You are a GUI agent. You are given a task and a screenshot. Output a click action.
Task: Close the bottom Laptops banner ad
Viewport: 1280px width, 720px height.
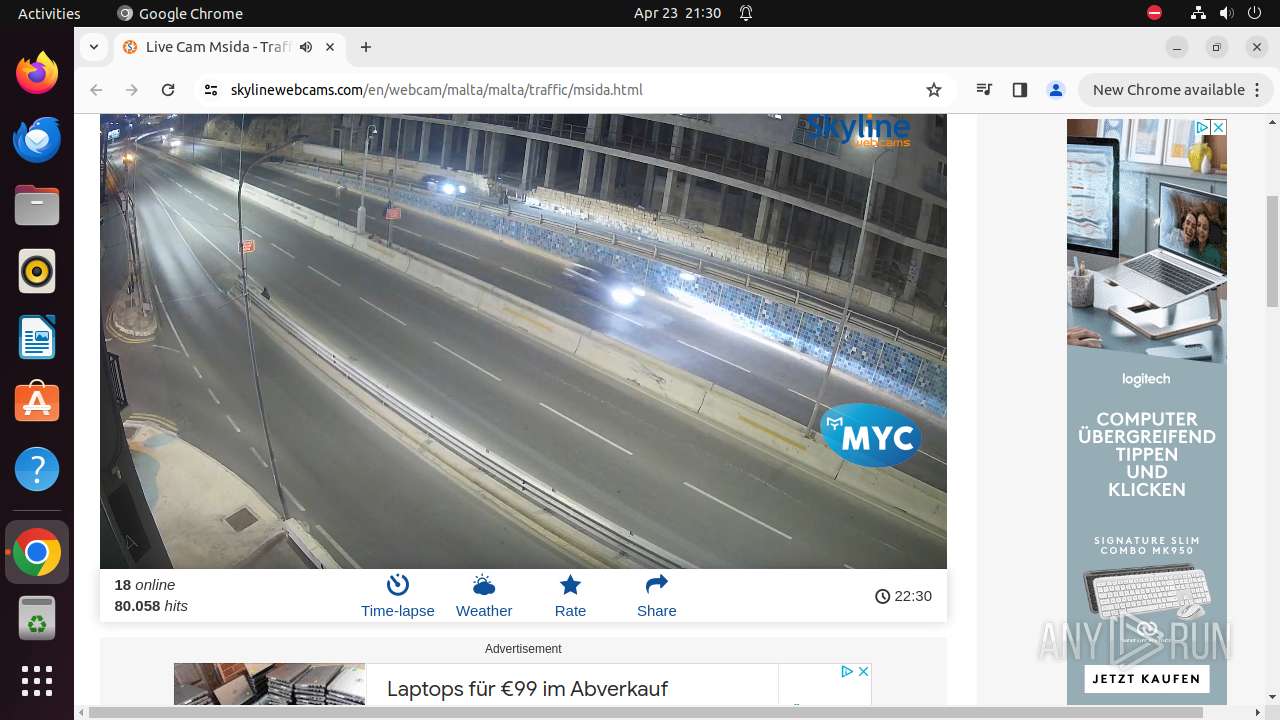[864, 671]
